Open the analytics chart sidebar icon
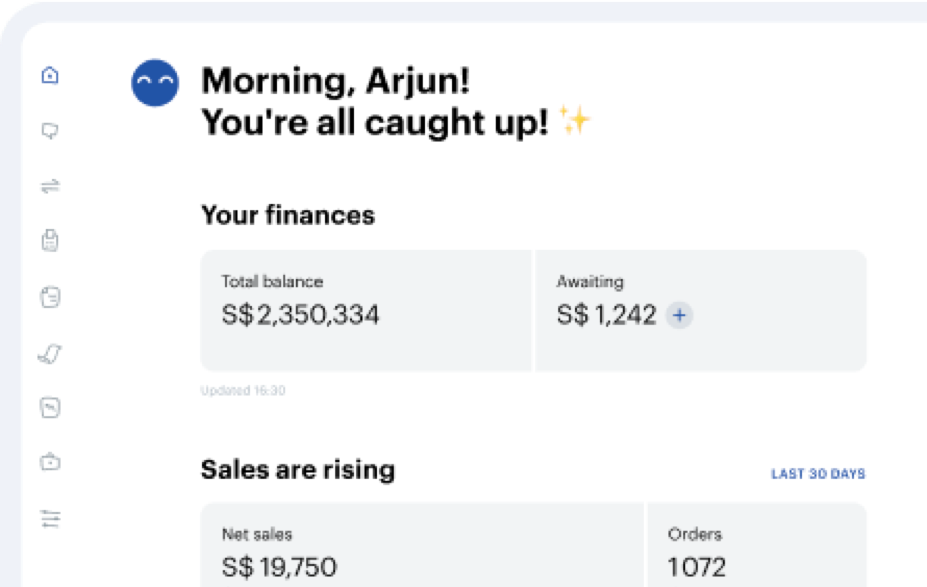The image size is (927, 587). pos(50,408)
